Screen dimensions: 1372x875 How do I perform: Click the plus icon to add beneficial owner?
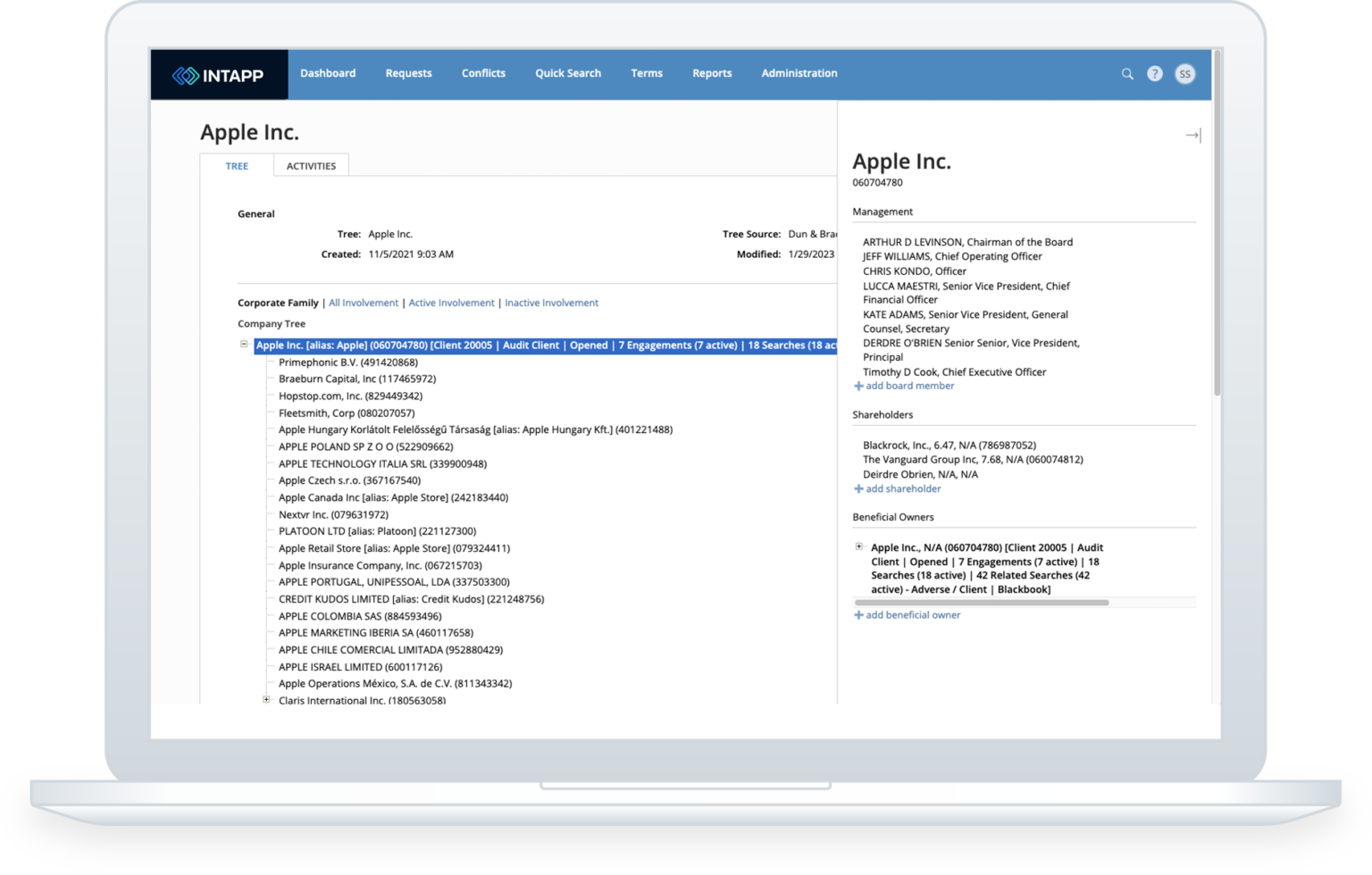pos(858,615)
